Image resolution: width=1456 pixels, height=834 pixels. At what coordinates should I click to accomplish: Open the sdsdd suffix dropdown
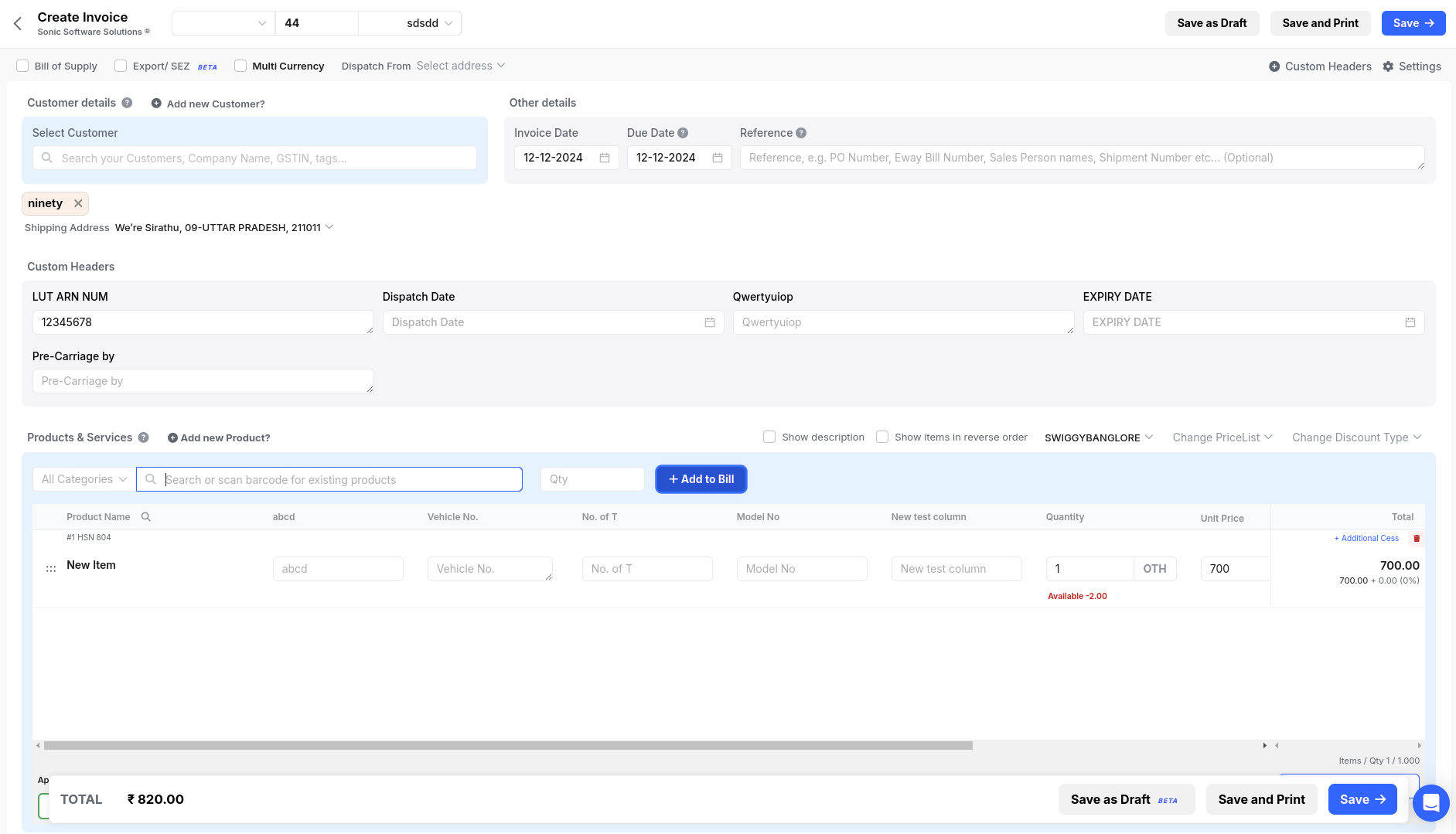click(x=410, y=23)
